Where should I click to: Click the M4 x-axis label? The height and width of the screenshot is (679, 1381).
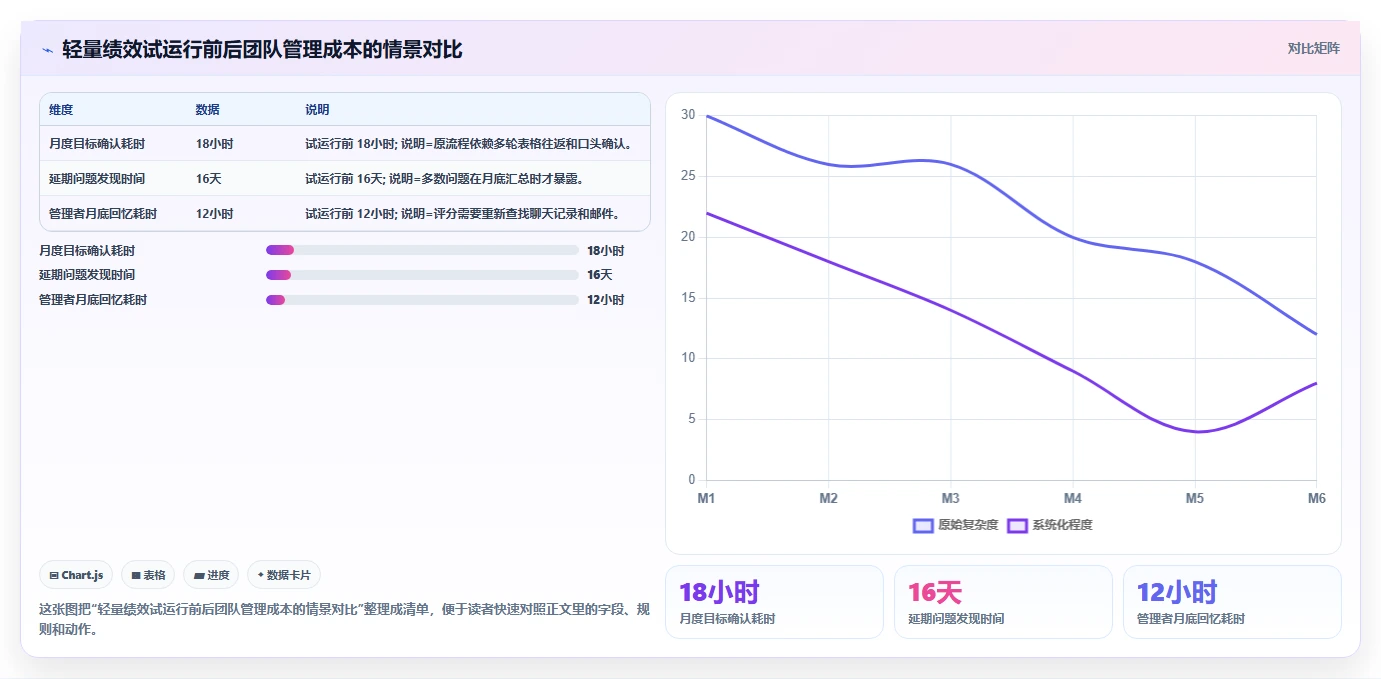[x=1072, y=498]
